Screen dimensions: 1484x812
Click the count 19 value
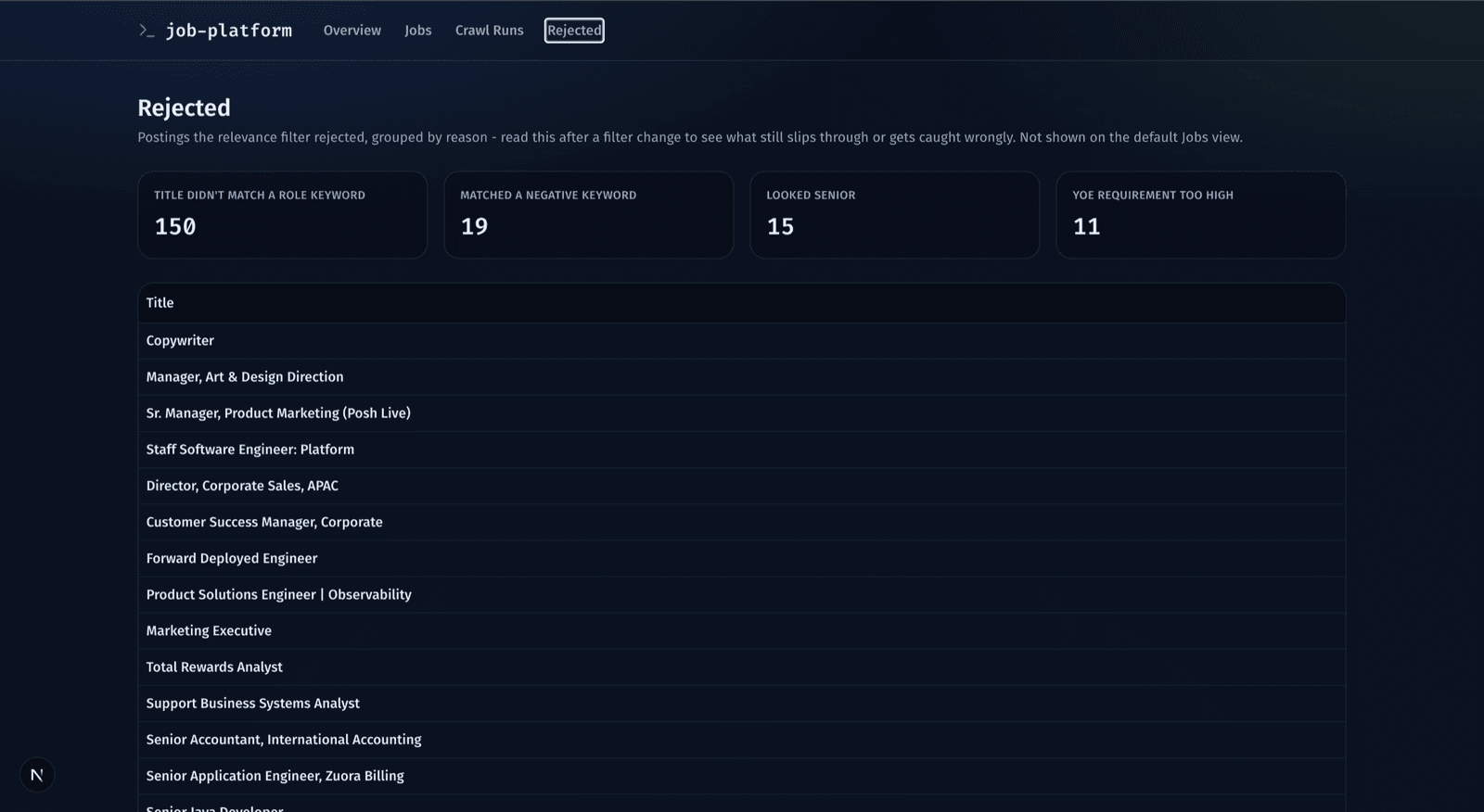[474, 226]
